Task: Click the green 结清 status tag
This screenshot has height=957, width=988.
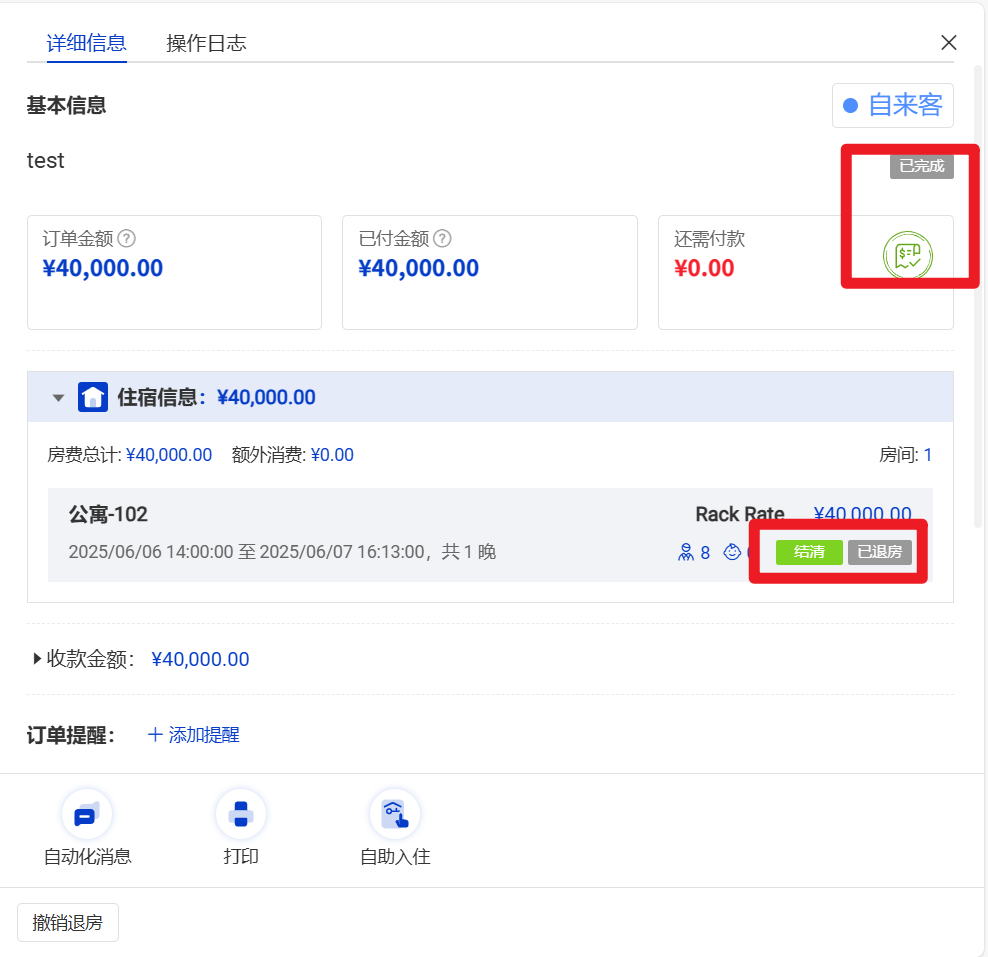Action: (809, 552)
